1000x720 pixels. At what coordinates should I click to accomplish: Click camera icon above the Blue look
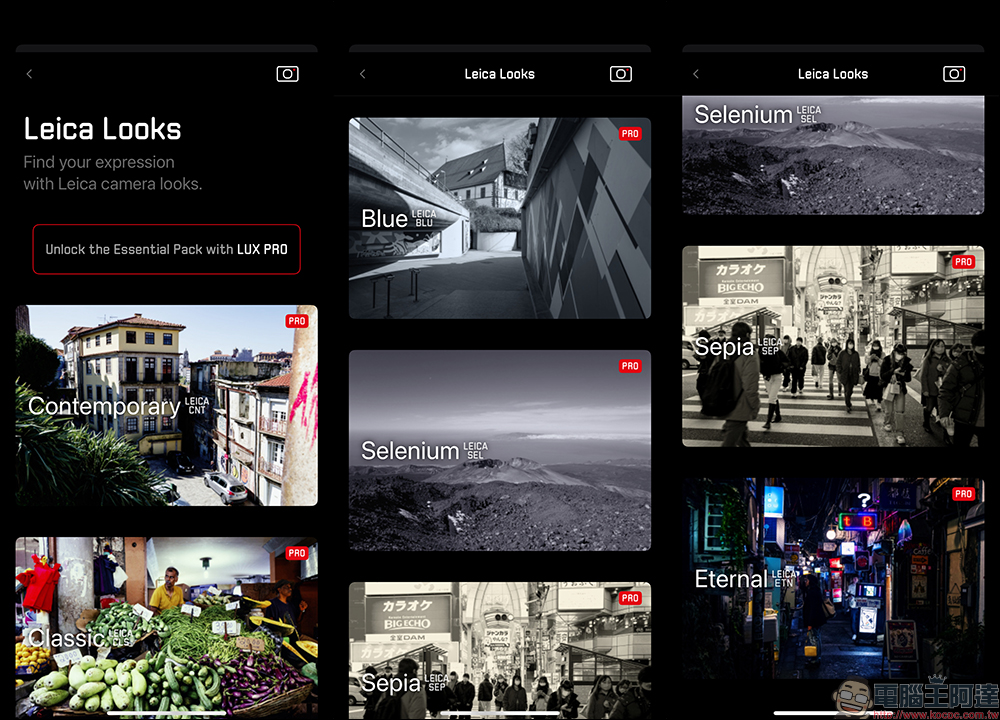(x=621, y=74)
